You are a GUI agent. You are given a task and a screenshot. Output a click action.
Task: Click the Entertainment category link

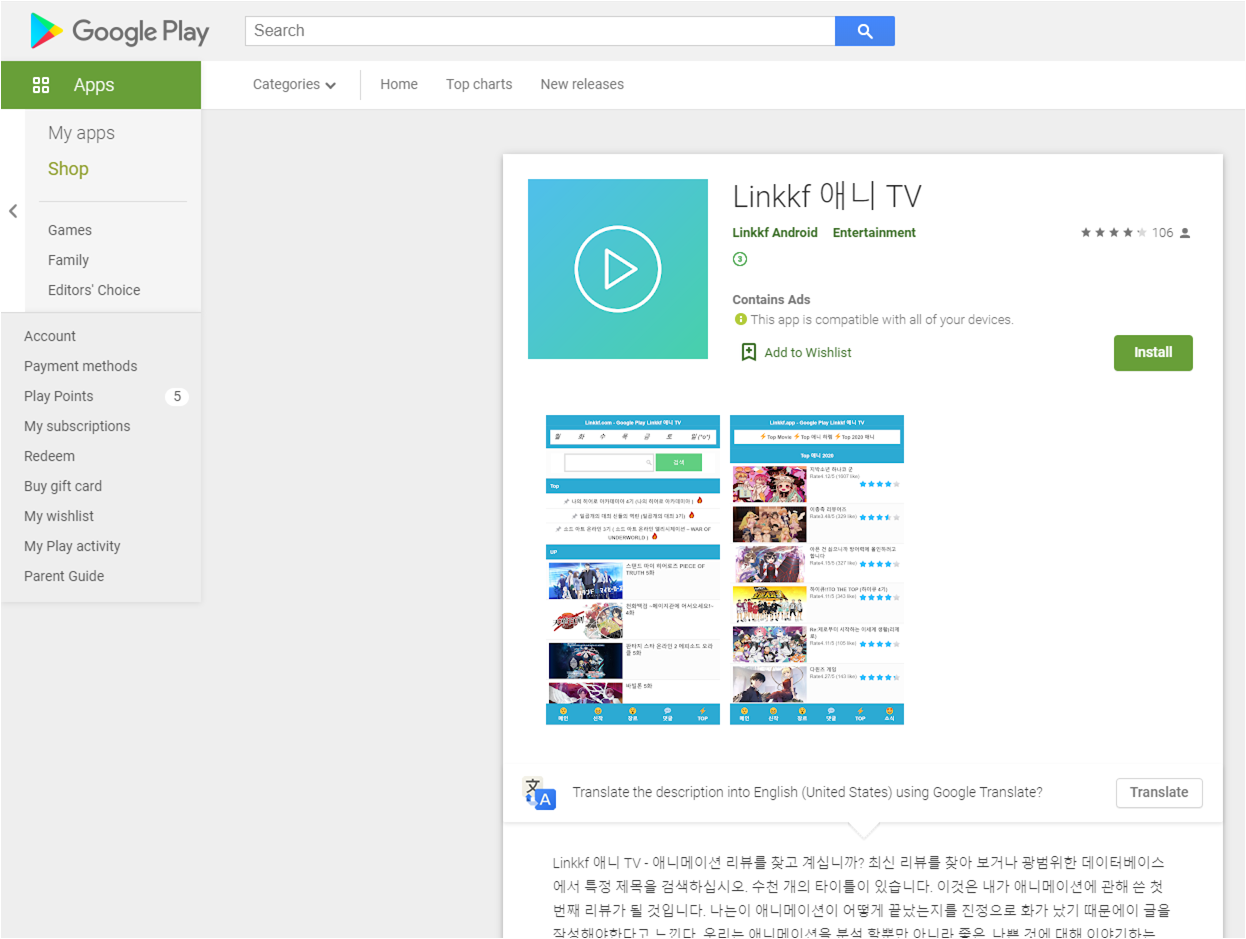coord(874,233)
